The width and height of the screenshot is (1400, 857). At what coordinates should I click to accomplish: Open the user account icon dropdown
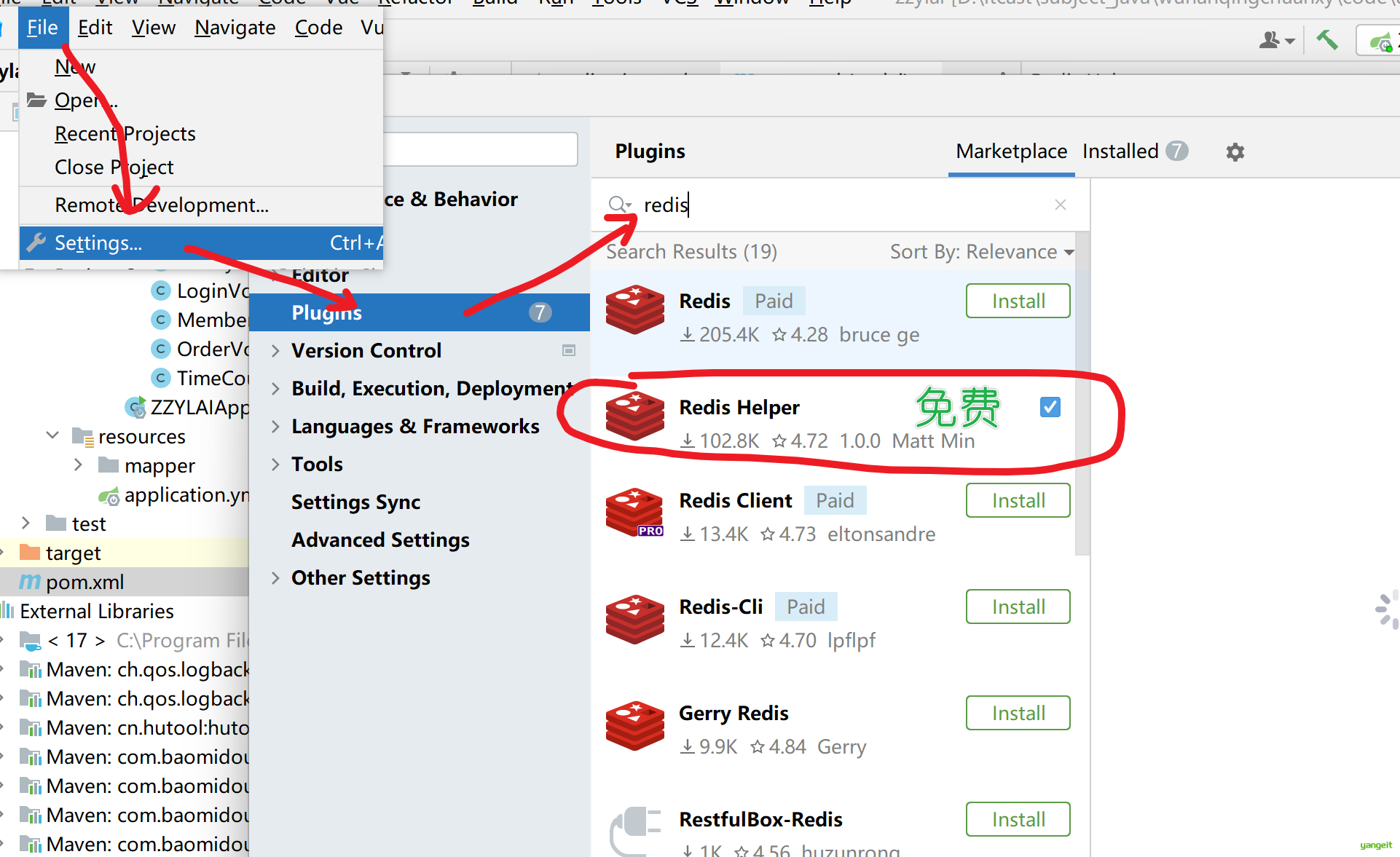pos(1276,40)
